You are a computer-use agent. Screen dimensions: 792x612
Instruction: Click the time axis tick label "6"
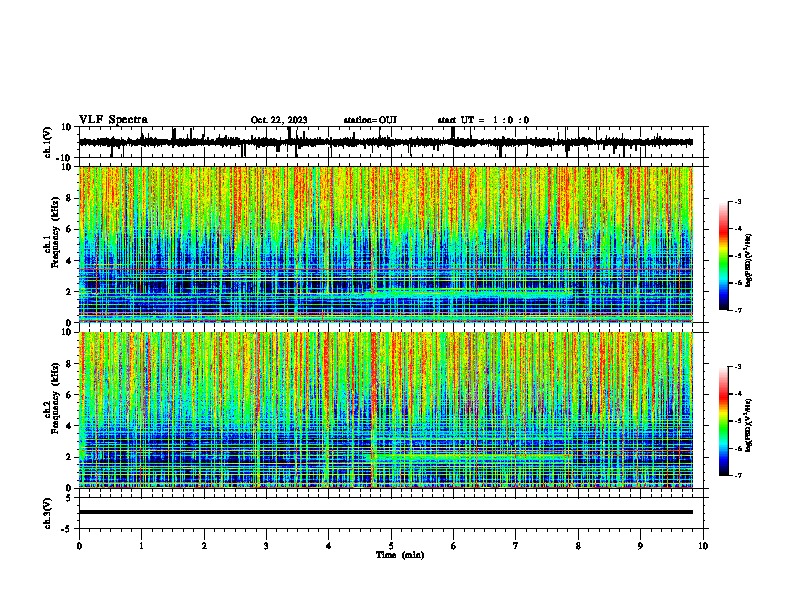point(454,546)
